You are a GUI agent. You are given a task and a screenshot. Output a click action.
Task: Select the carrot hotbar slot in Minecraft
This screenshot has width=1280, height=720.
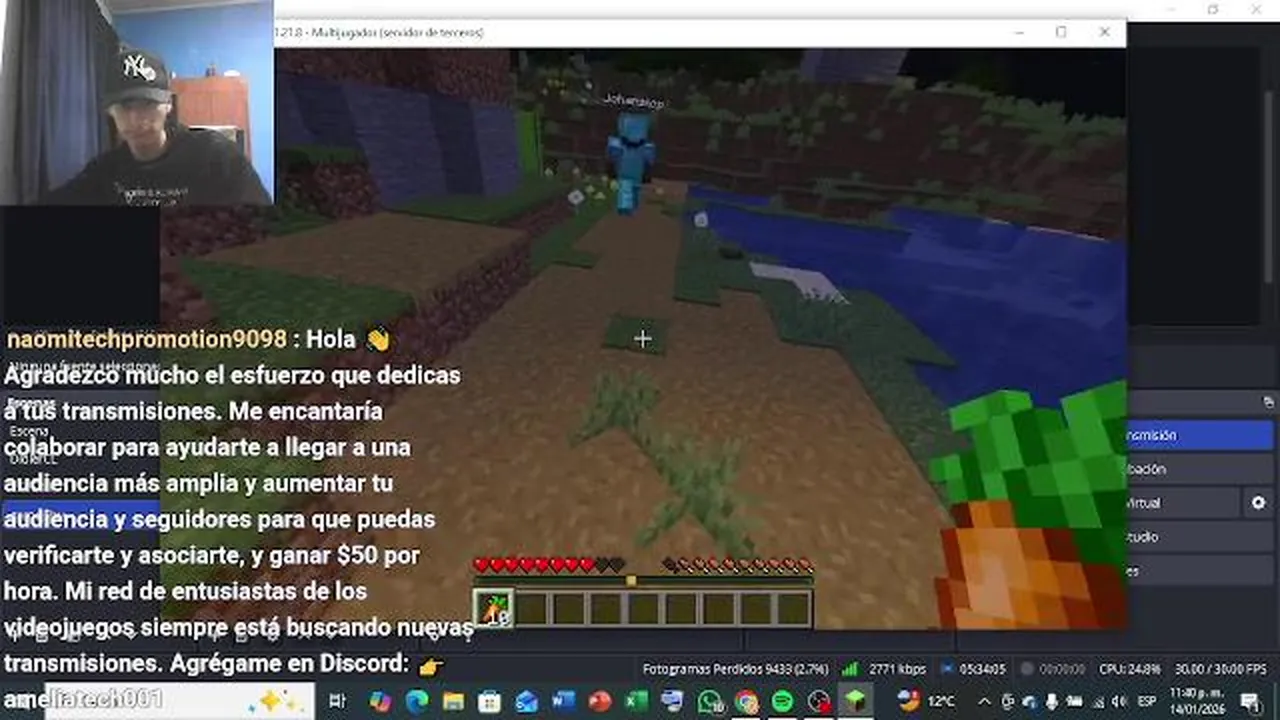pos(493,608)
